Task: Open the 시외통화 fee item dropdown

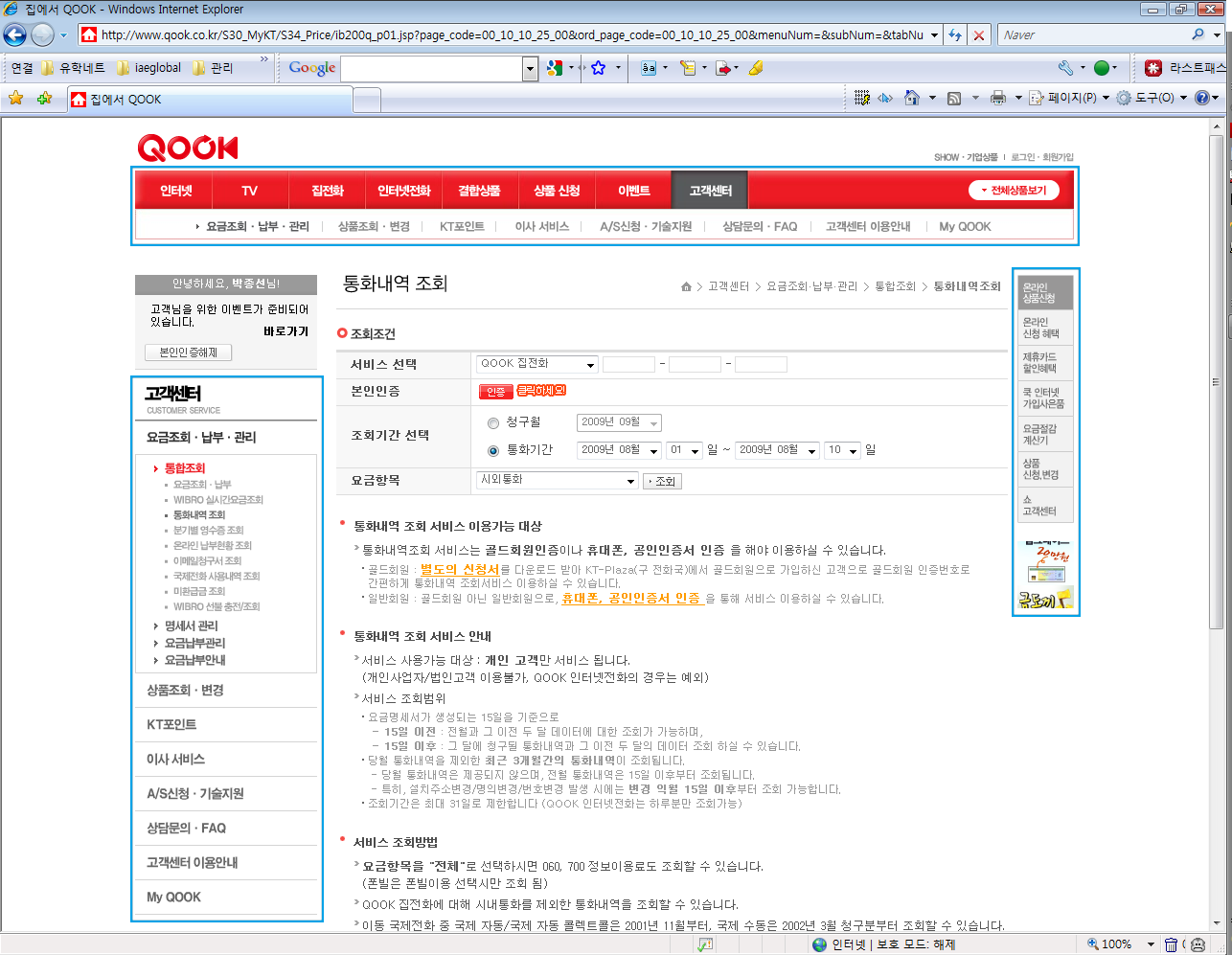Action: 558,480
